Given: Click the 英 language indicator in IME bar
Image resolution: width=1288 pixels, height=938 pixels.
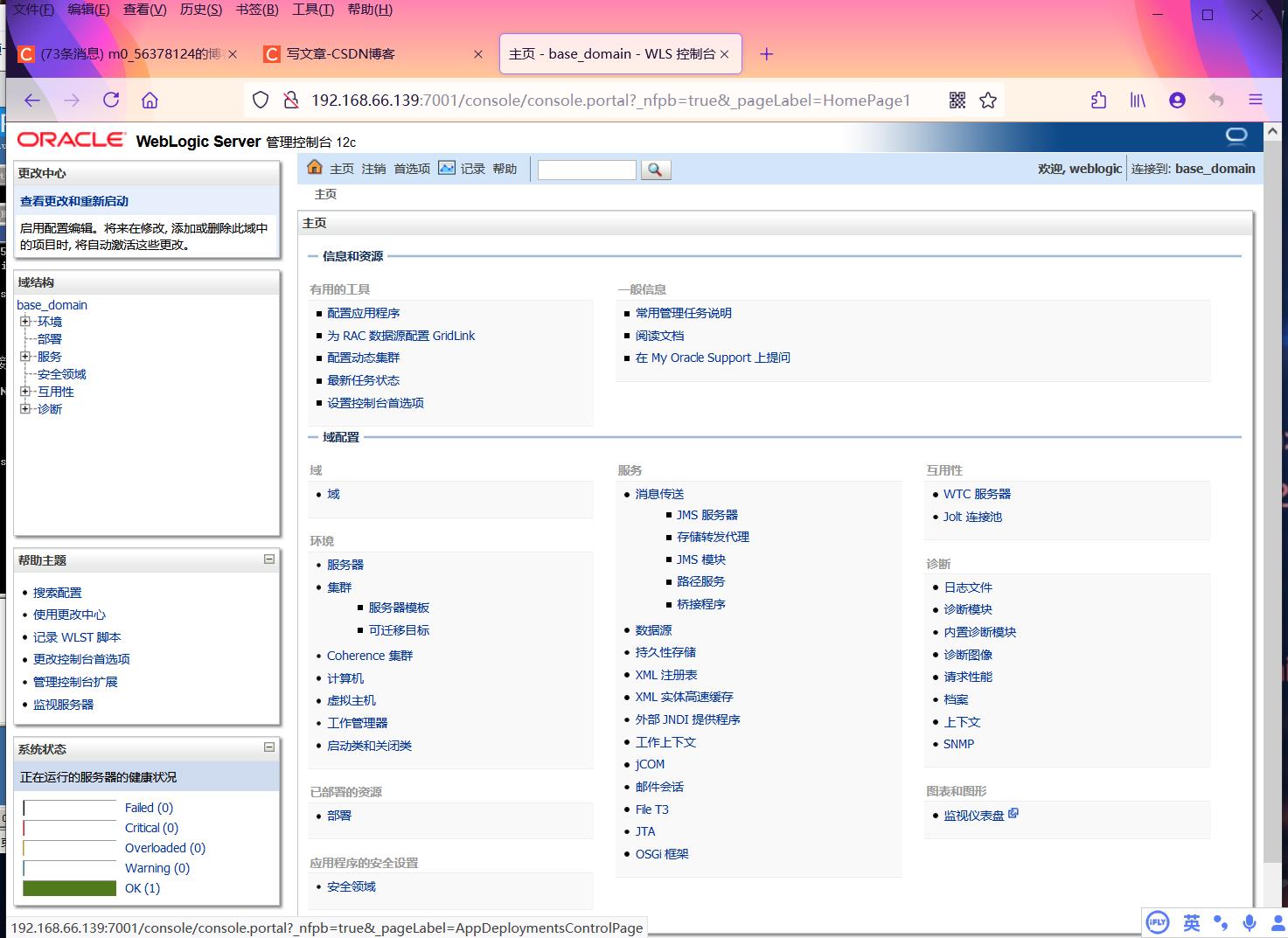Looking at the screenshot, I should pyautogui.click(x=1191, y=922).
